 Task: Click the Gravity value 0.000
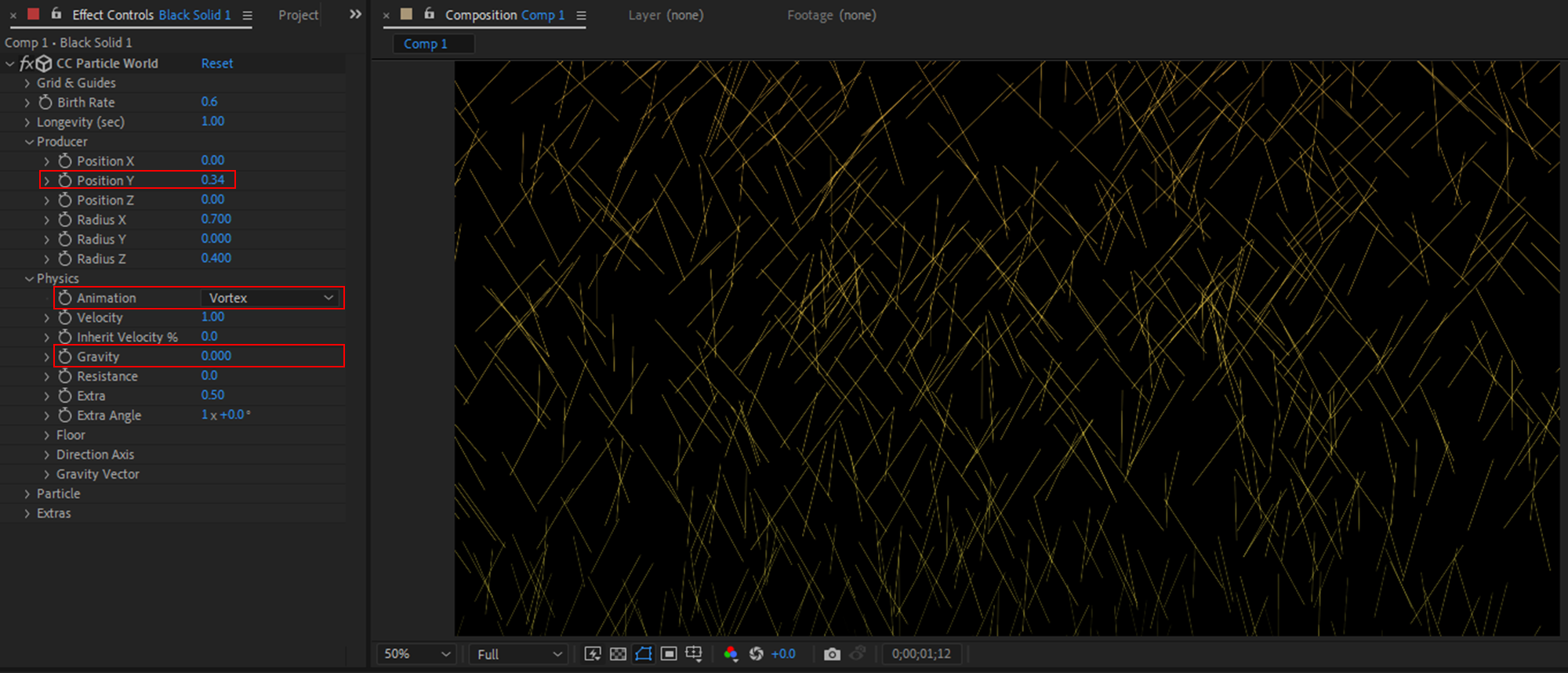[x=216, y=356]
